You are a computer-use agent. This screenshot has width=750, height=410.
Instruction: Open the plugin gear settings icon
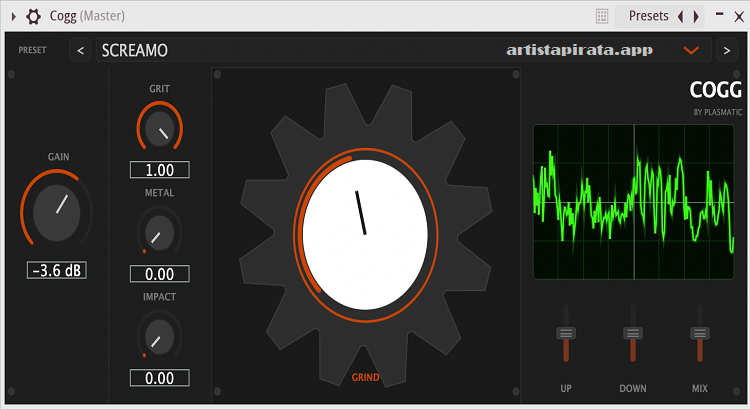click(x=33, y=17)
